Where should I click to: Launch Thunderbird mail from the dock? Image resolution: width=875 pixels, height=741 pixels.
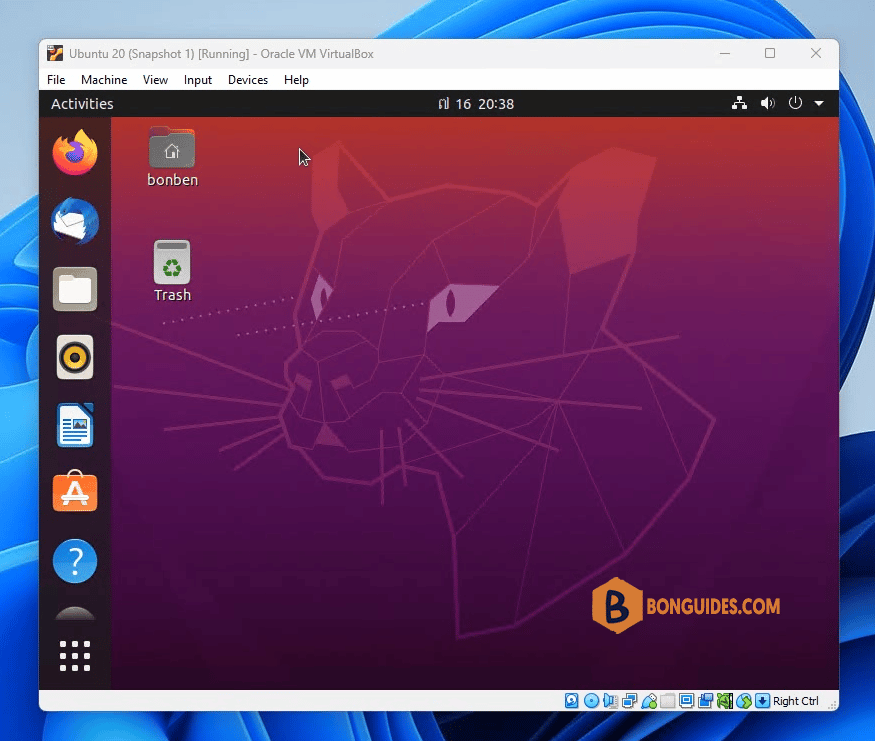(x=75, y=221)
